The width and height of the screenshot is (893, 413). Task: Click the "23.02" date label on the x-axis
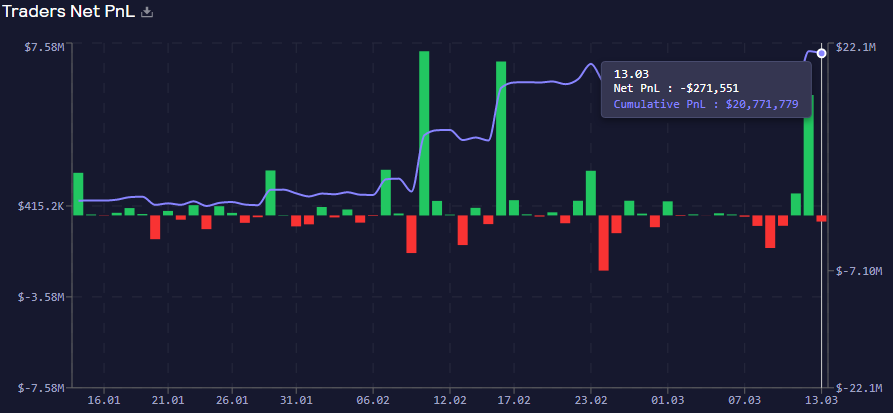591,400
